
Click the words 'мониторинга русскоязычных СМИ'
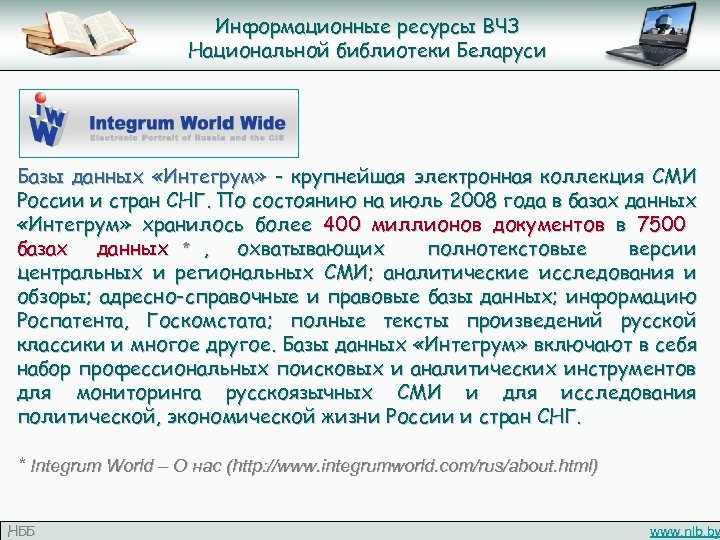tap(259, 394)
